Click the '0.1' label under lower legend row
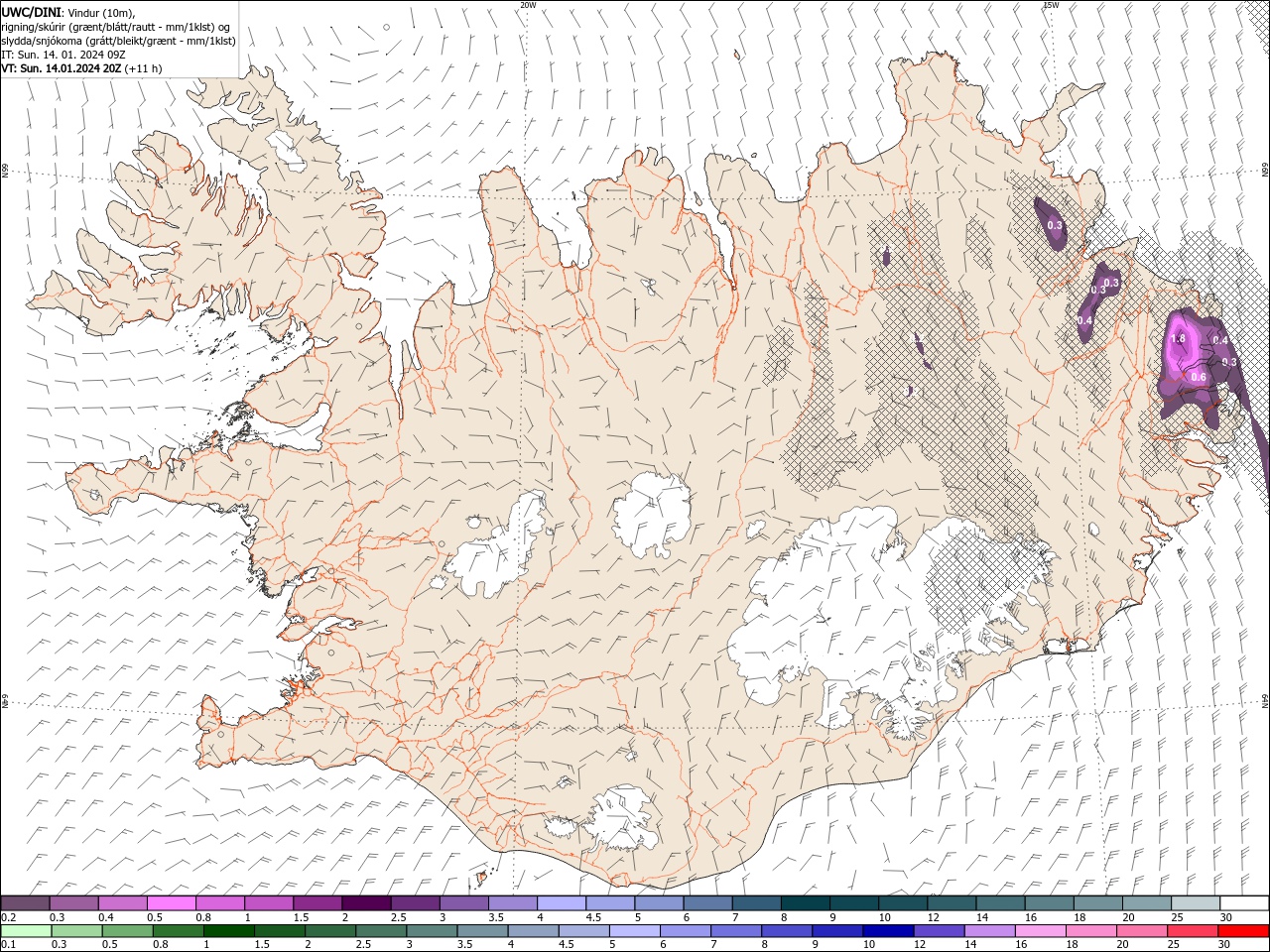 tap(9, 945)
